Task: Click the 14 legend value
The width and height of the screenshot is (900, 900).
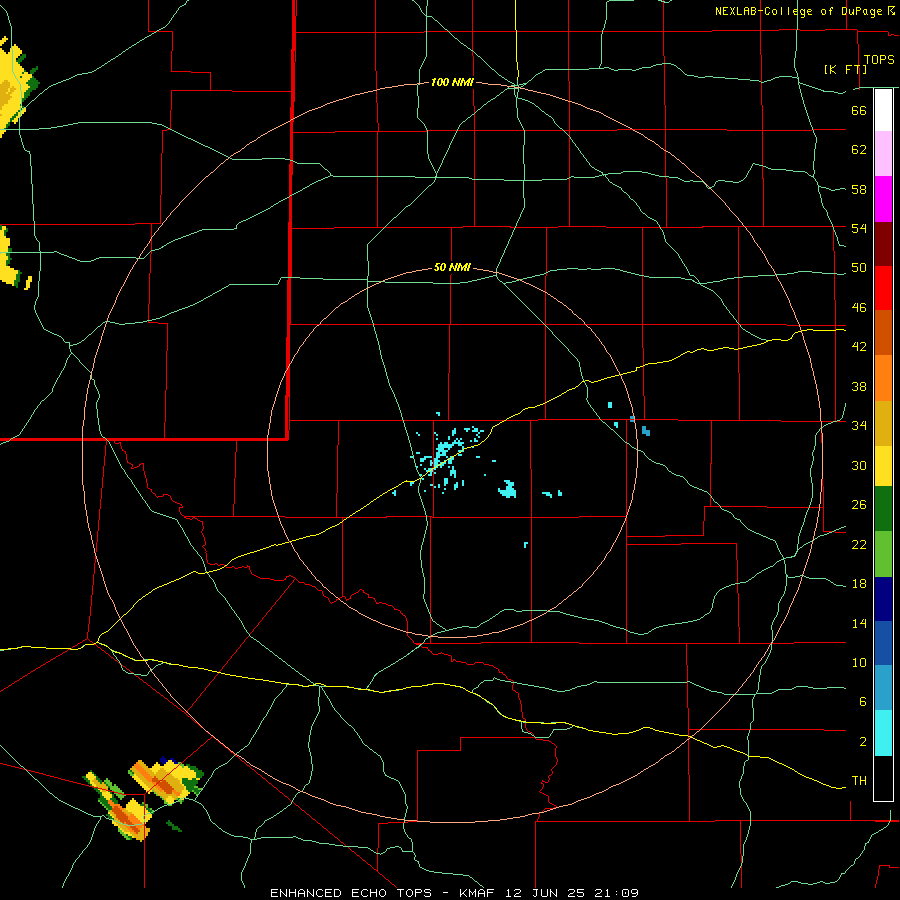Action: pos(859,623)
